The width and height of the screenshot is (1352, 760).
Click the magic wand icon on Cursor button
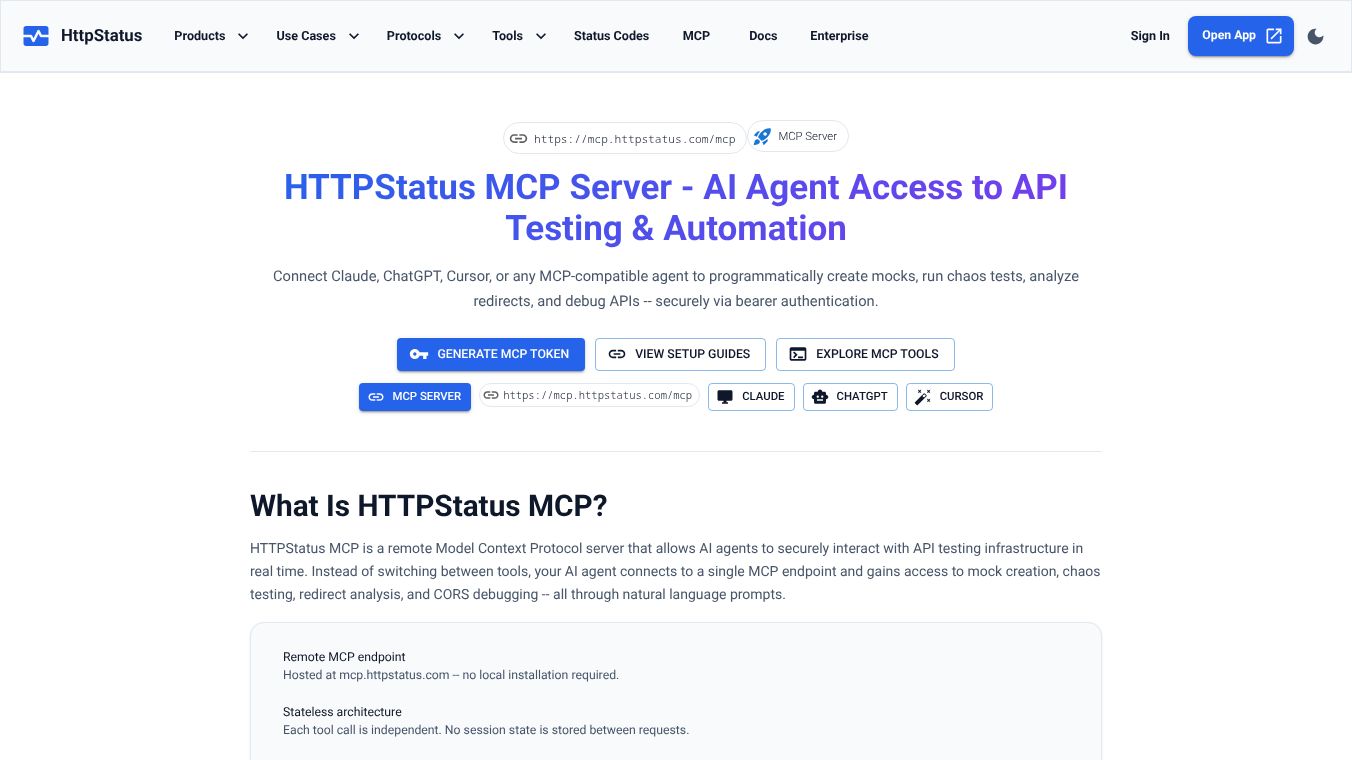point(923,397)
